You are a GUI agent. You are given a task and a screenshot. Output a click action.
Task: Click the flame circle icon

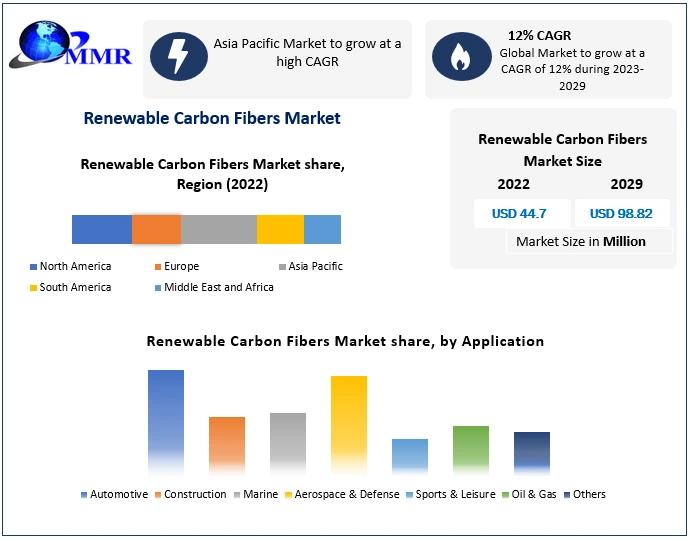[x=462, y=56]
